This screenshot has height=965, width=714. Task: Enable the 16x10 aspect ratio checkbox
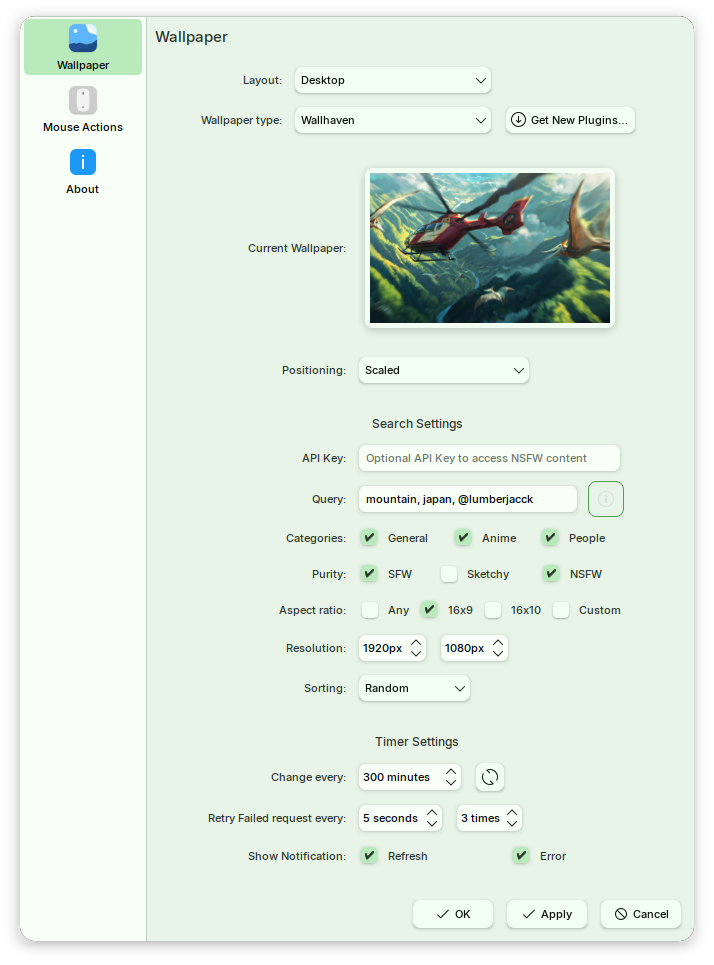492,610
